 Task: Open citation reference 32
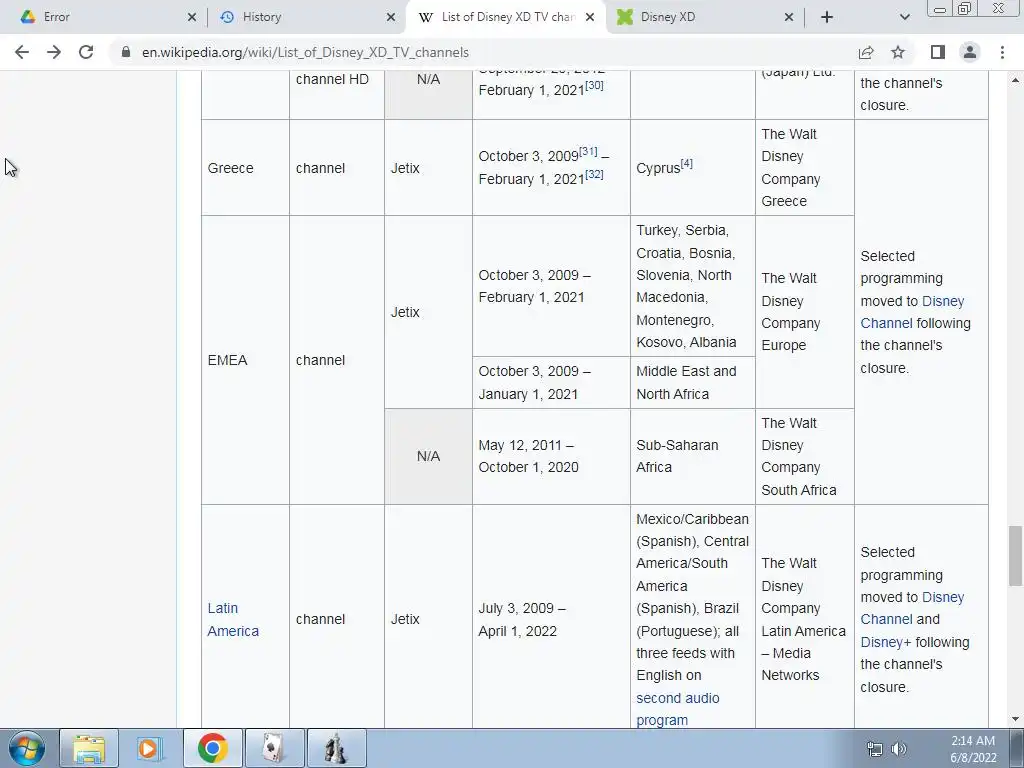coord(594,174)
